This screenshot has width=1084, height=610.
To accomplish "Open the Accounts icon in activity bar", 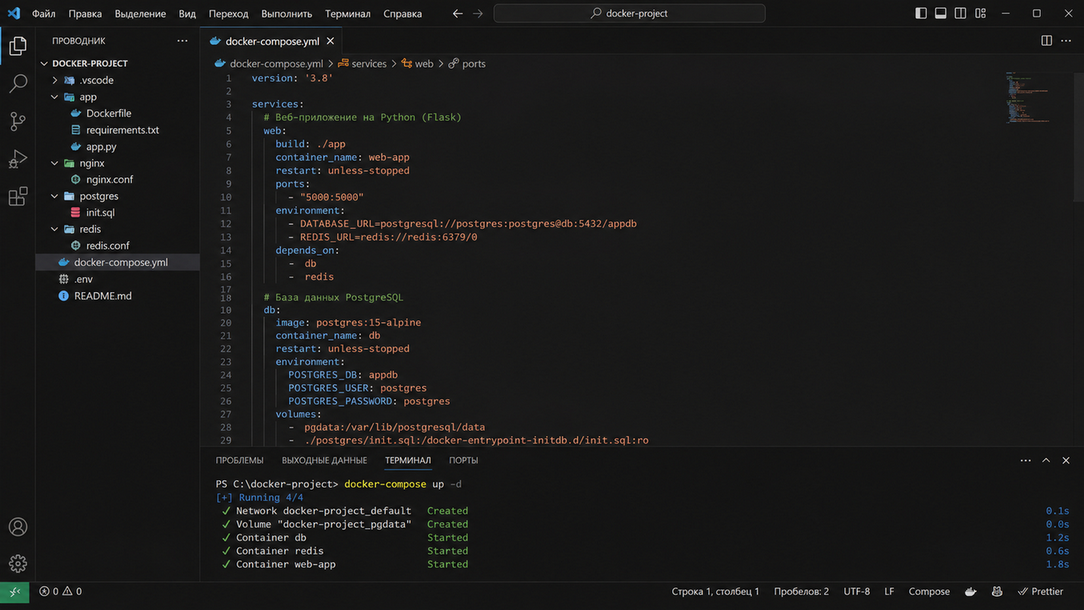I will click(18, 527).
